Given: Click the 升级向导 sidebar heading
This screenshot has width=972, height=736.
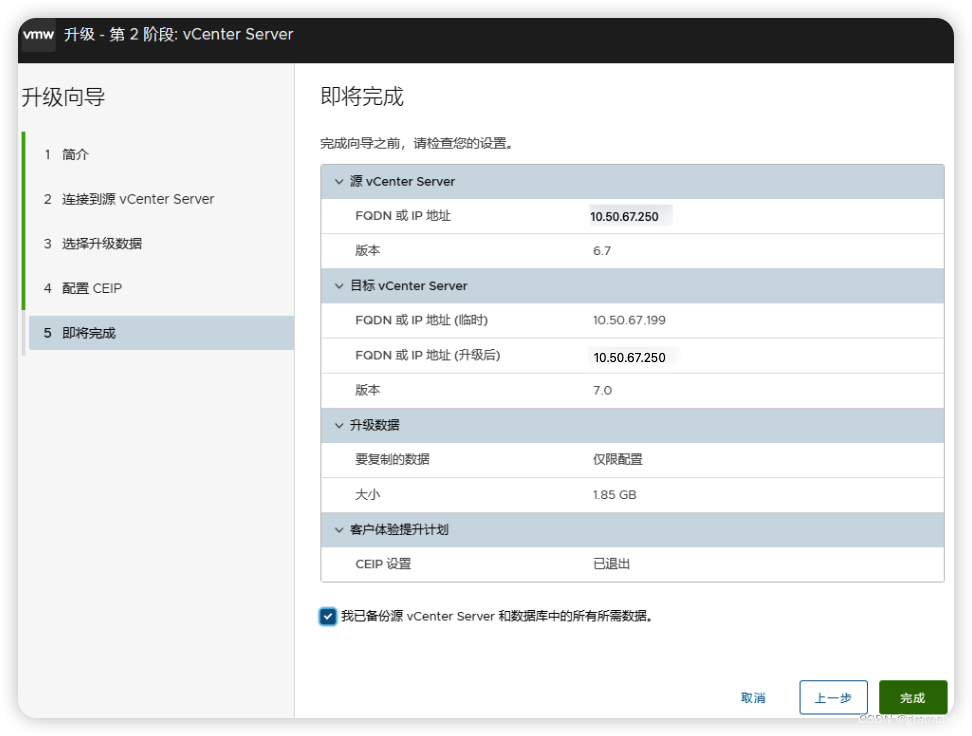Looking at the screenshot, I should pos(63,97).
